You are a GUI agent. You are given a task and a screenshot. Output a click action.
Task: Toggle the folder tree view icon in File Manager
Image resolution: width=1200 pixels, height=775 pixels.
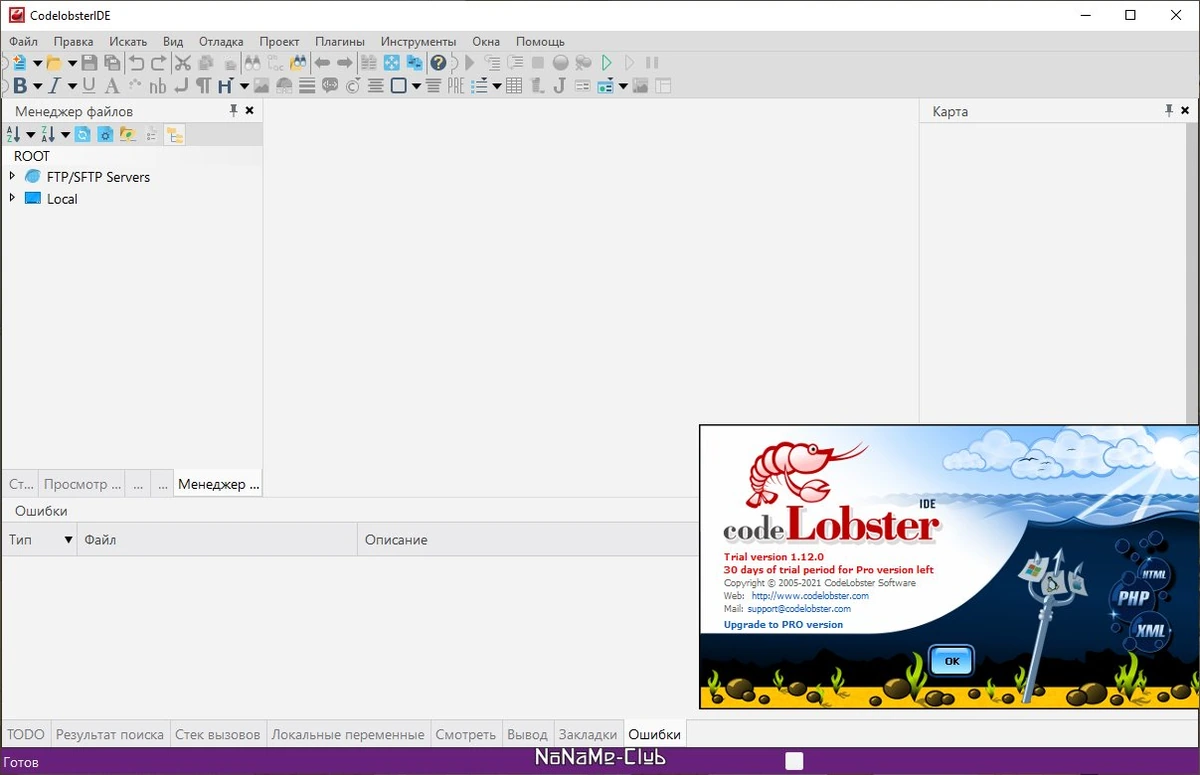(174, 134)
